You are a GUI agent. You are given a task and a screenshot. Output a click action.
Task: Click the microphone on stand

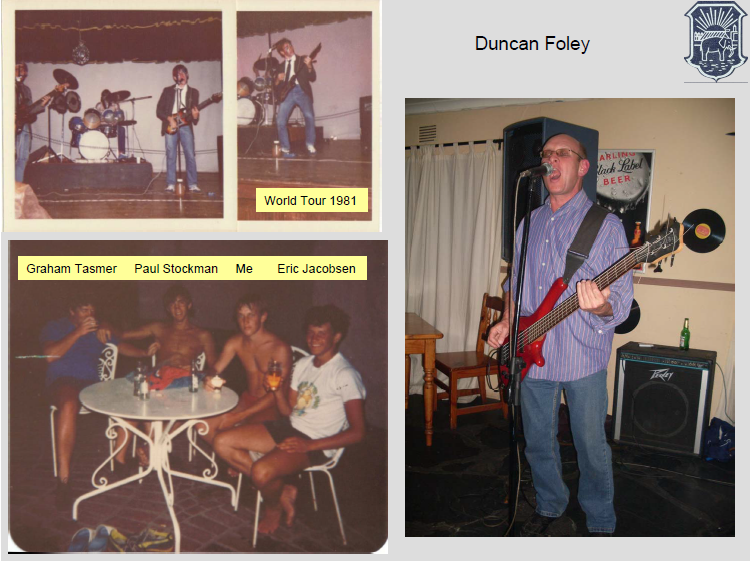point(538,170)
